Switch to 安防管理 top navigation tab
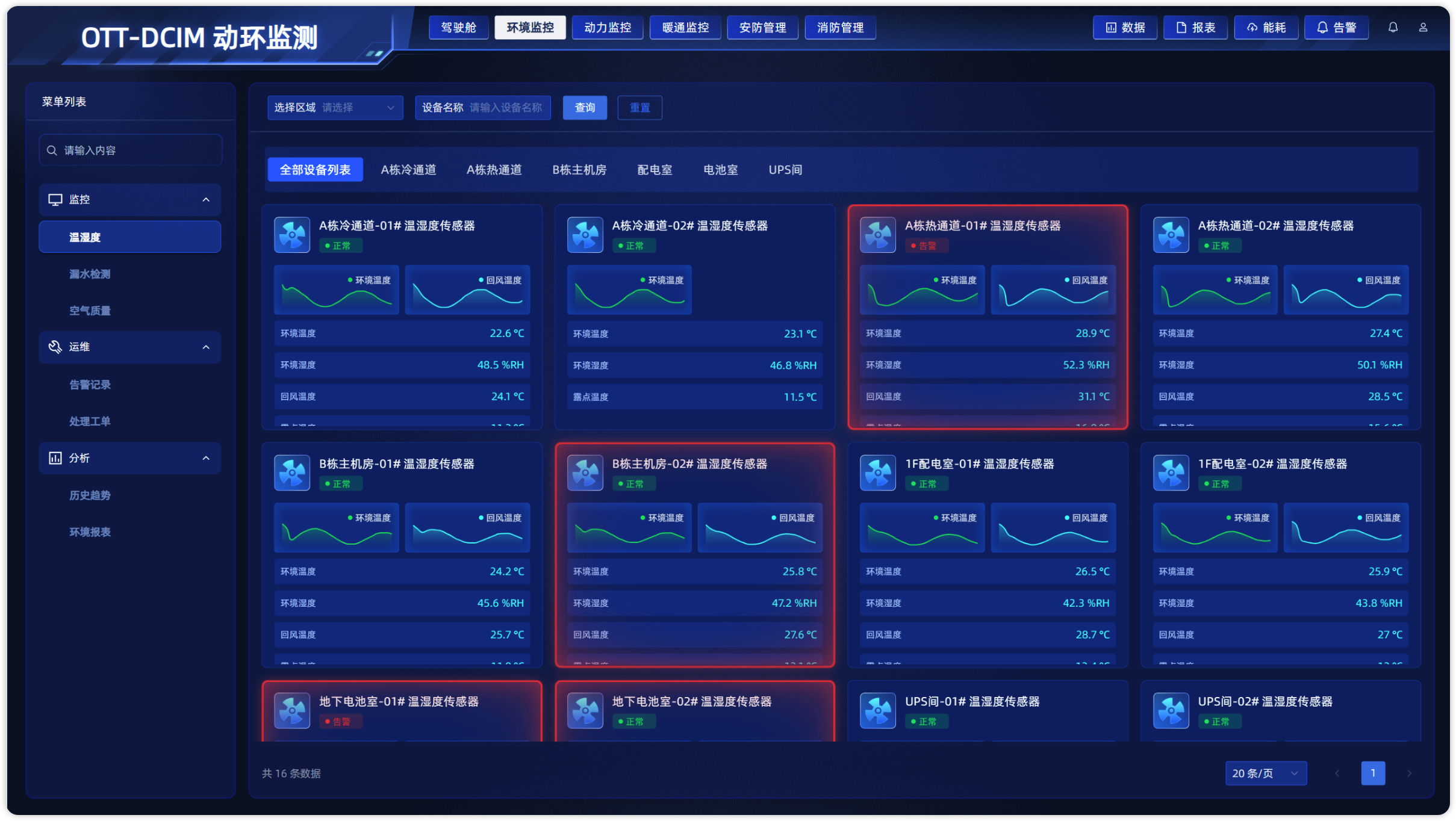The width and height of the screenshot is (1456, 821). (763, 28)
